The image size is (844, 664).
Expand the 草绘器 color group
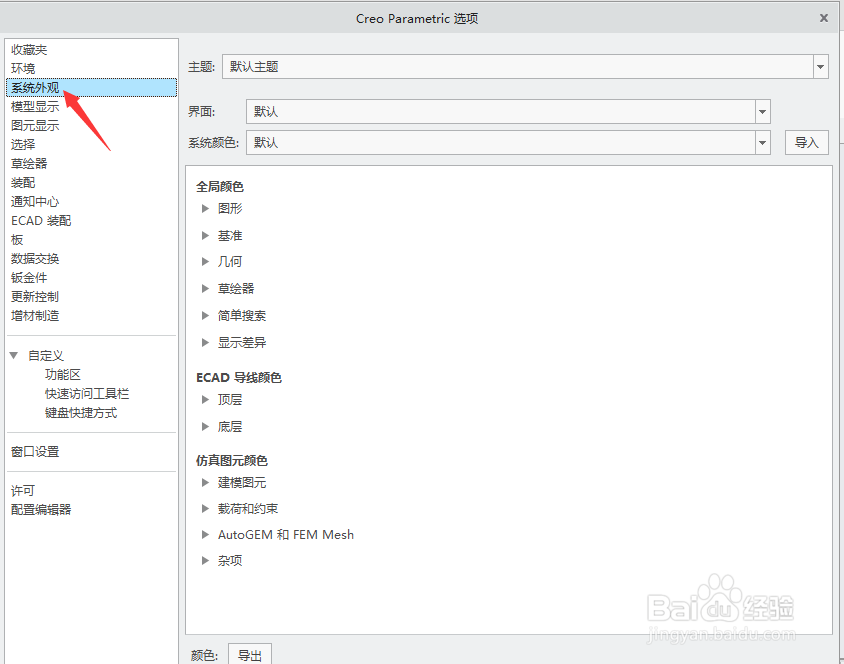(205, 288)
